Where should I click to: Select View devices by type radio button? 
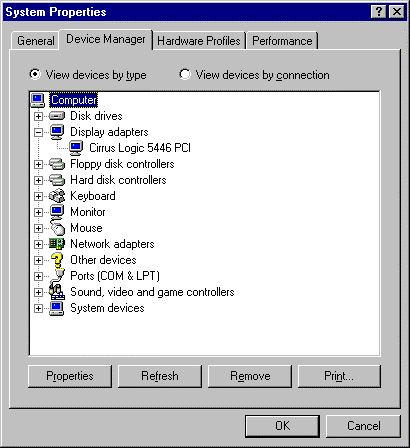point(35,74)
